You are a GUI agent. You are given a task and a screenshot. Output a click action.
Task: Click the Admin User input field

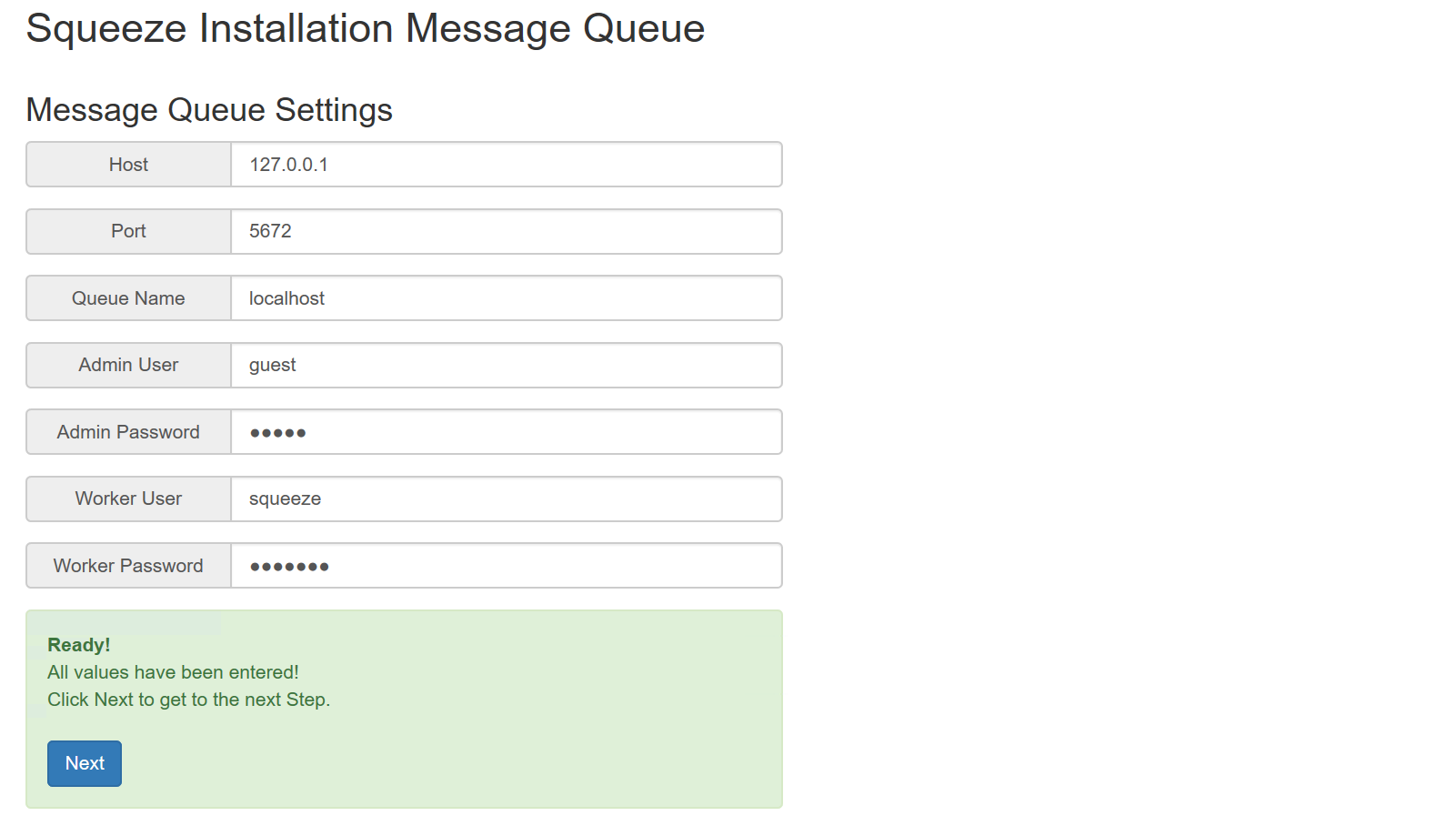(506, 366)
